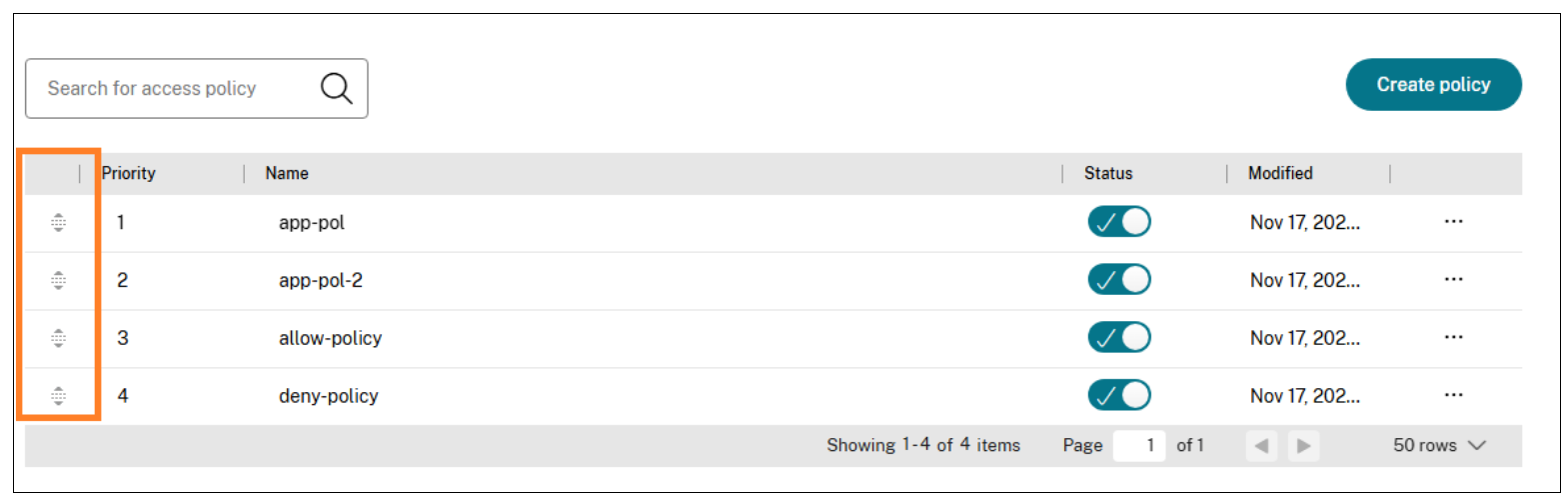Click the drag handle for app-pol
Screen dimensions: 1568x503
pos(59,222)
